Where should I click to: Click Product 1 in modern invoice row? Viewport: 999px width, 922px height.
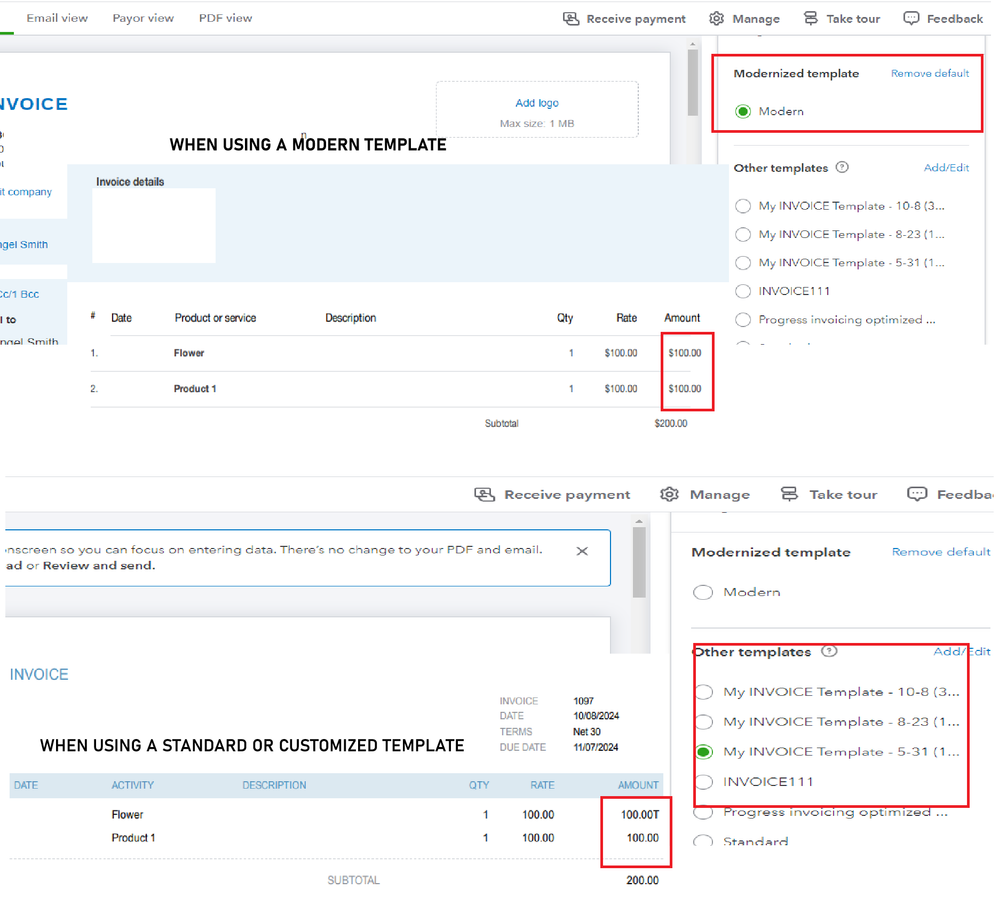[x=195, y=389]
